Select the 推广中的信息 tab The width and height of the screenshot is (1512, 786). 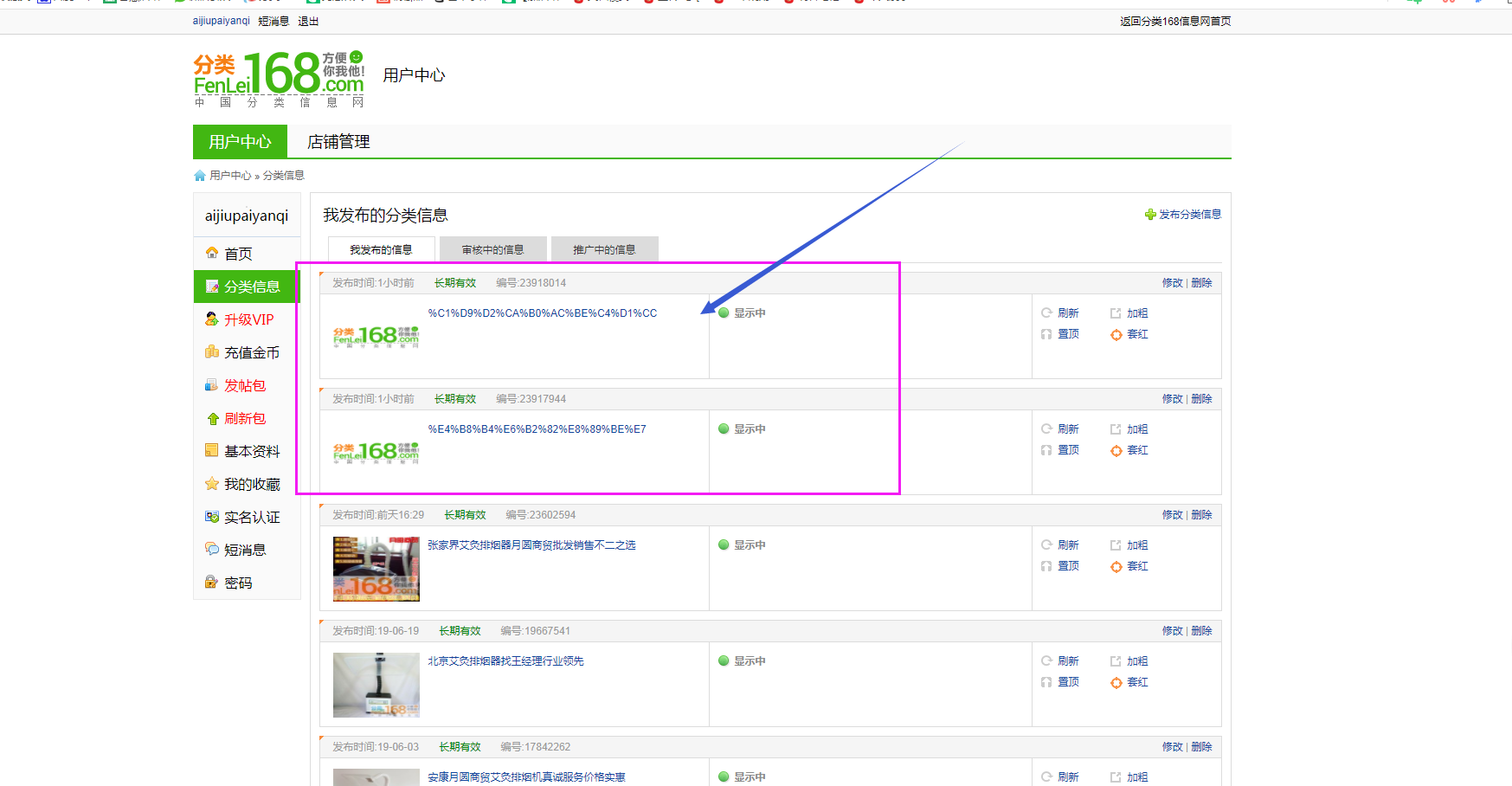point(604,249)
